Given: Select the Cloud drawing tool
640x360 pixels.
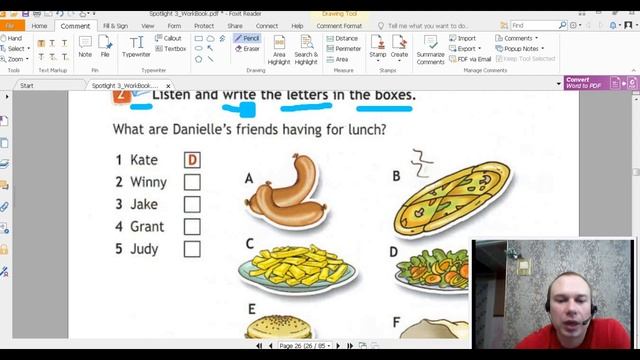Looking at the screenshot, I should pyautogui.click(x=210, y=38).
